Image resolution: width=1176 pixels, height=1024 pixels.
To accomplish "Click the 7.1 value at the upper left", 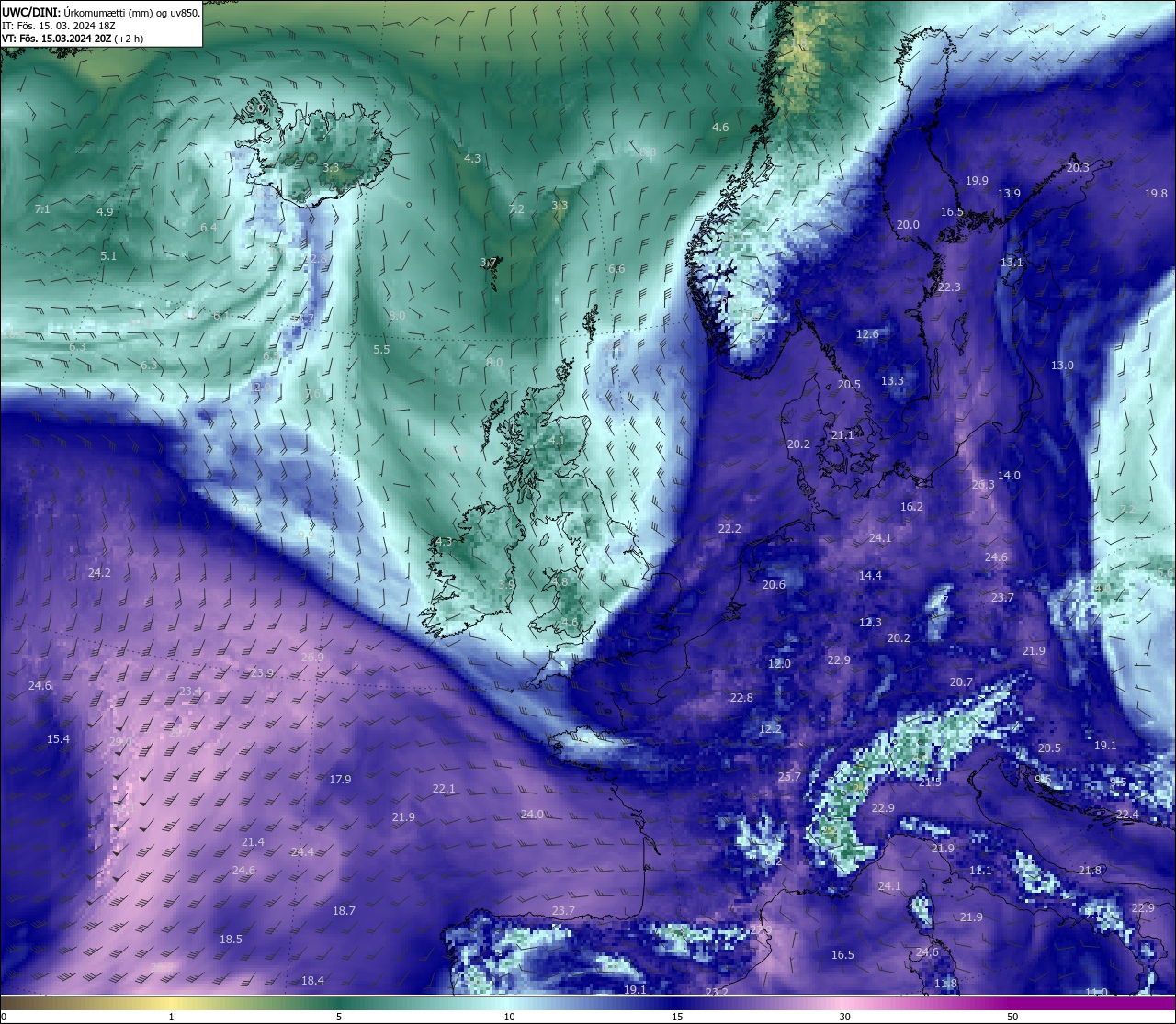I will tap(42, 209).
